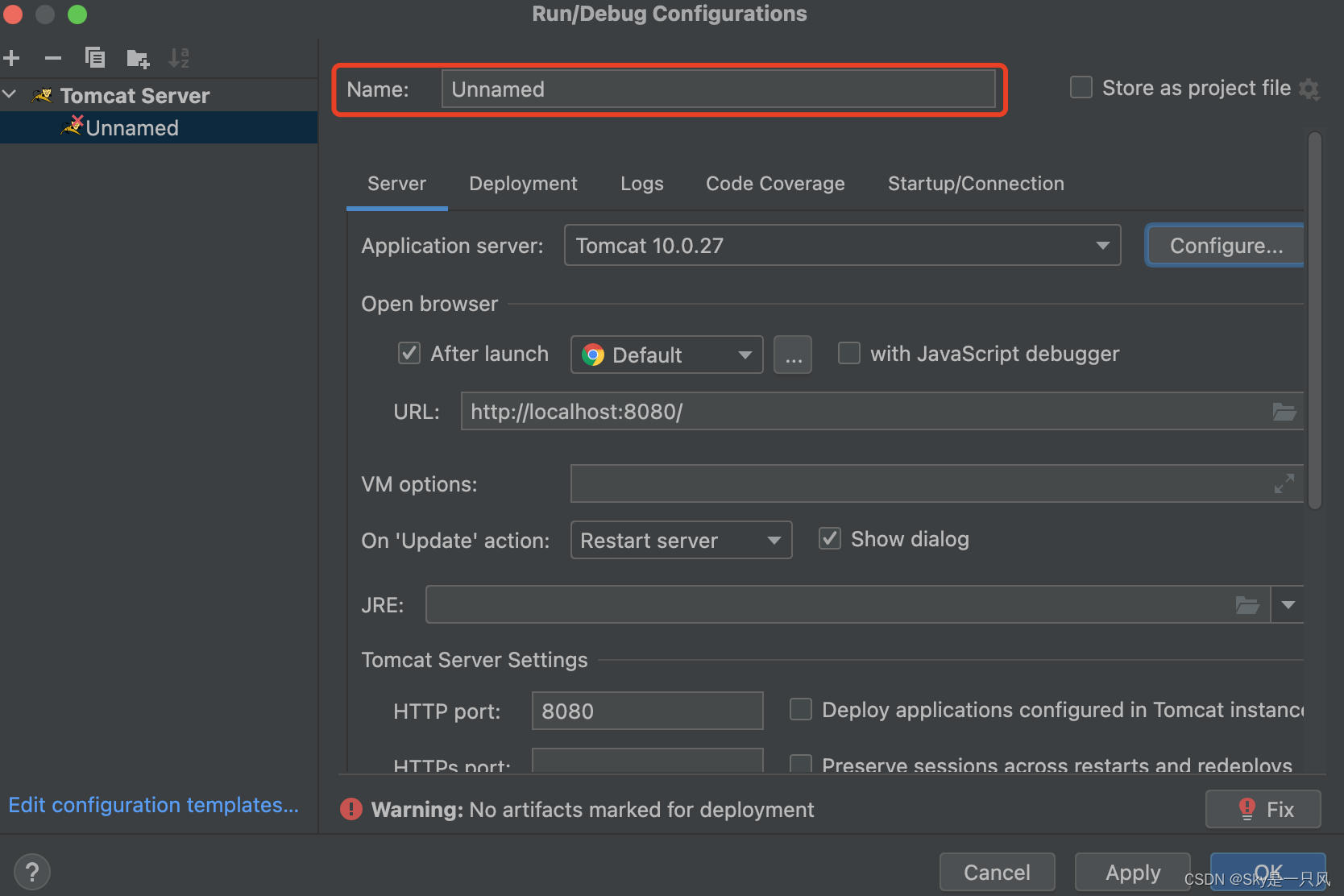Open the On 'Update' action dropdown
Viewport: 1344px width, 896px height.
click(682, 540)
